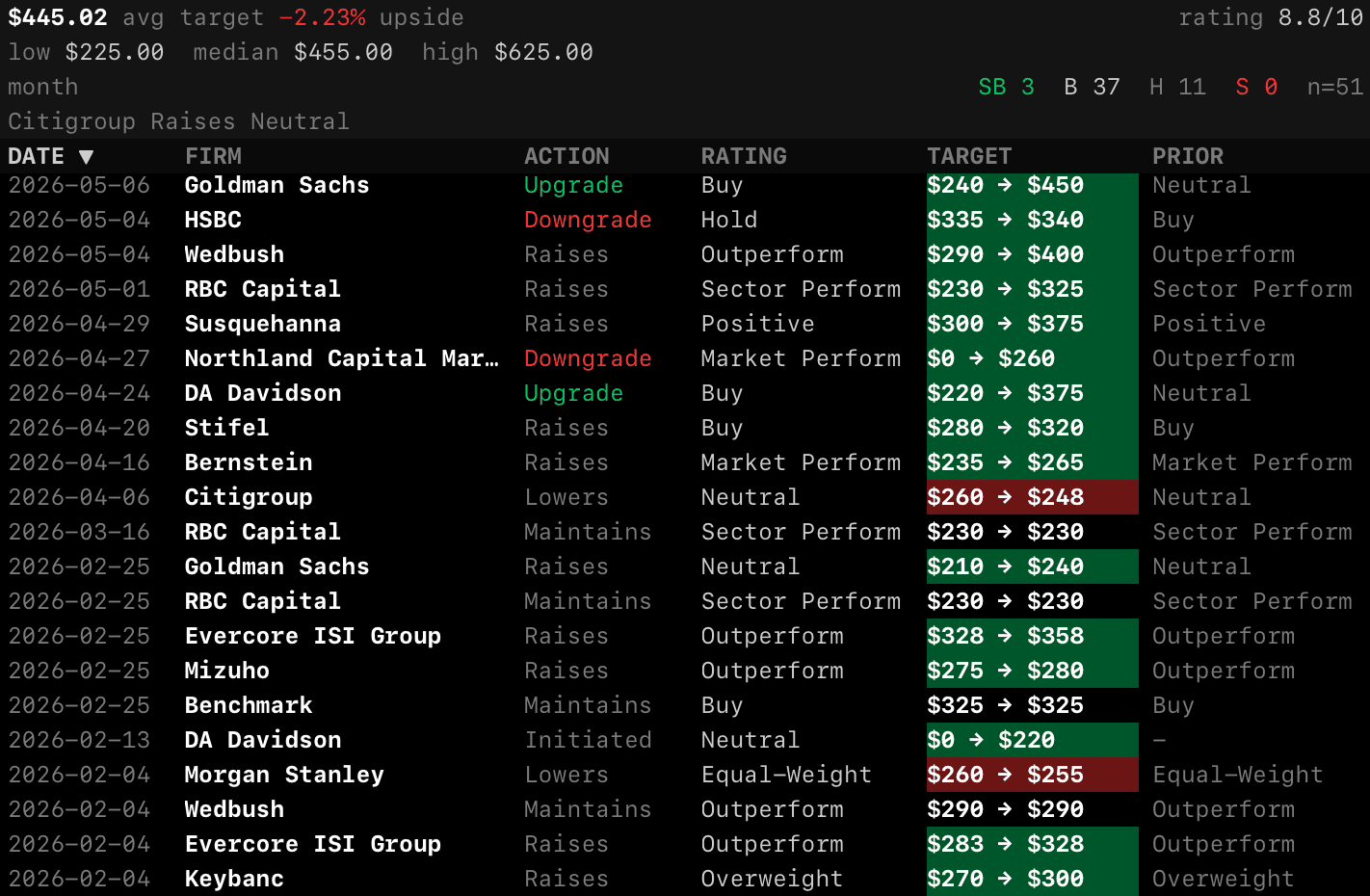
Task: Click the $240 → $450 target cell
Action: 1033,185
